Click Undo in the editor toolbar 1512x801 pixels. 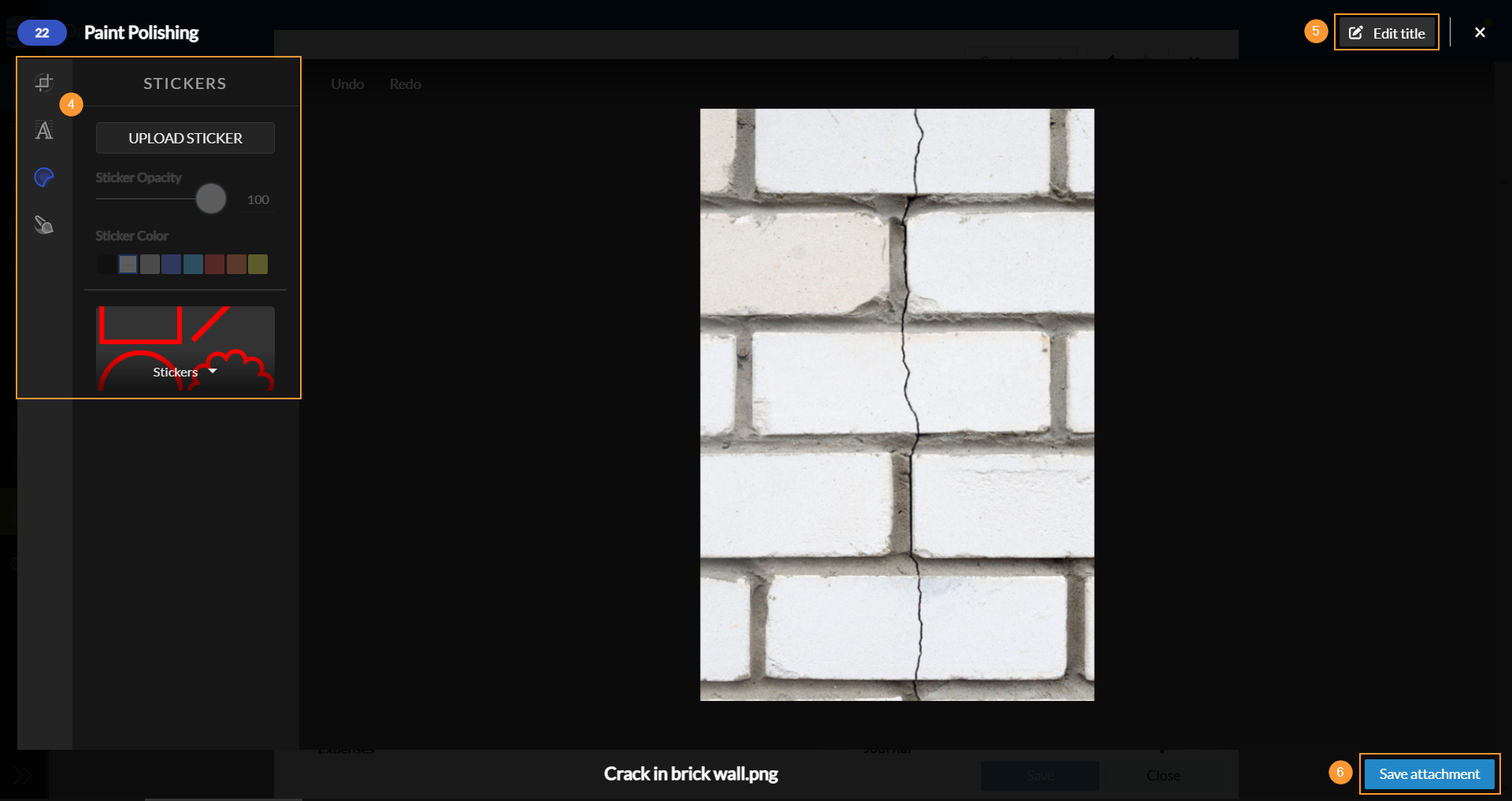(347, 84)
